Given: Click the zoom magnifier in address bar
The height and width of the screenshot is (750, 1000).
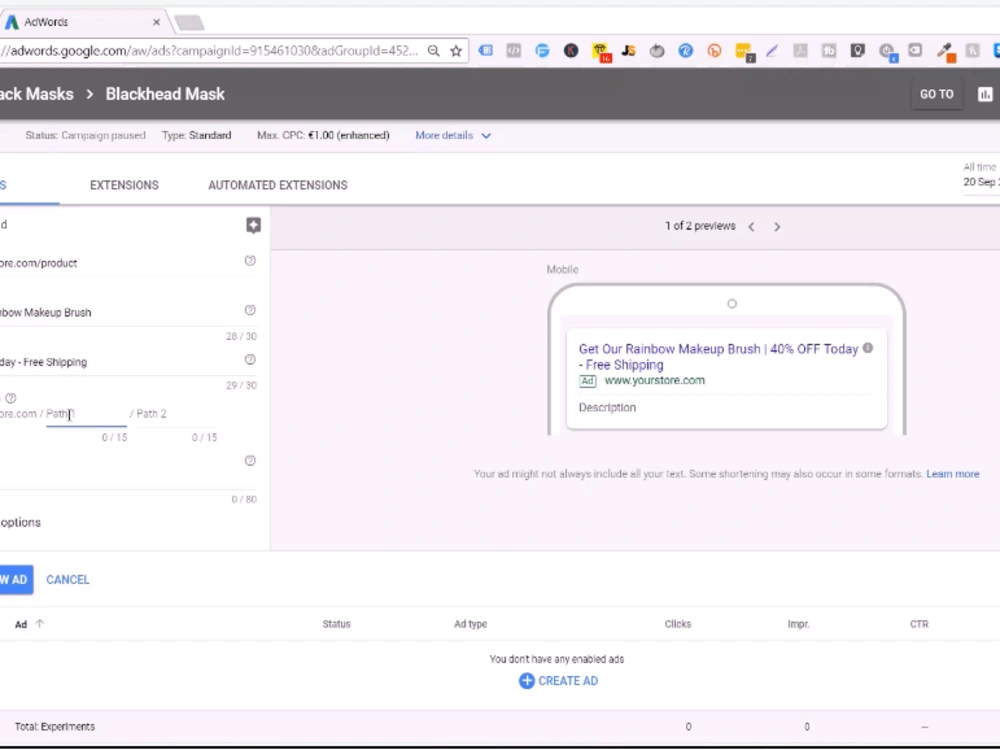Looking at the screenshot, I should pyautogui.click(x=434, y=51).
